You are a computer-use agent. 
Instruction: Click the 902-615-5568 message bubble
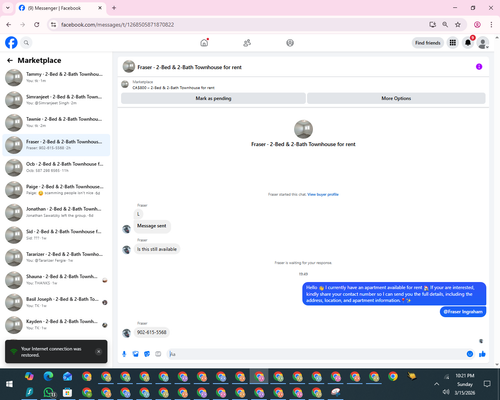click(x=152, y=332)
